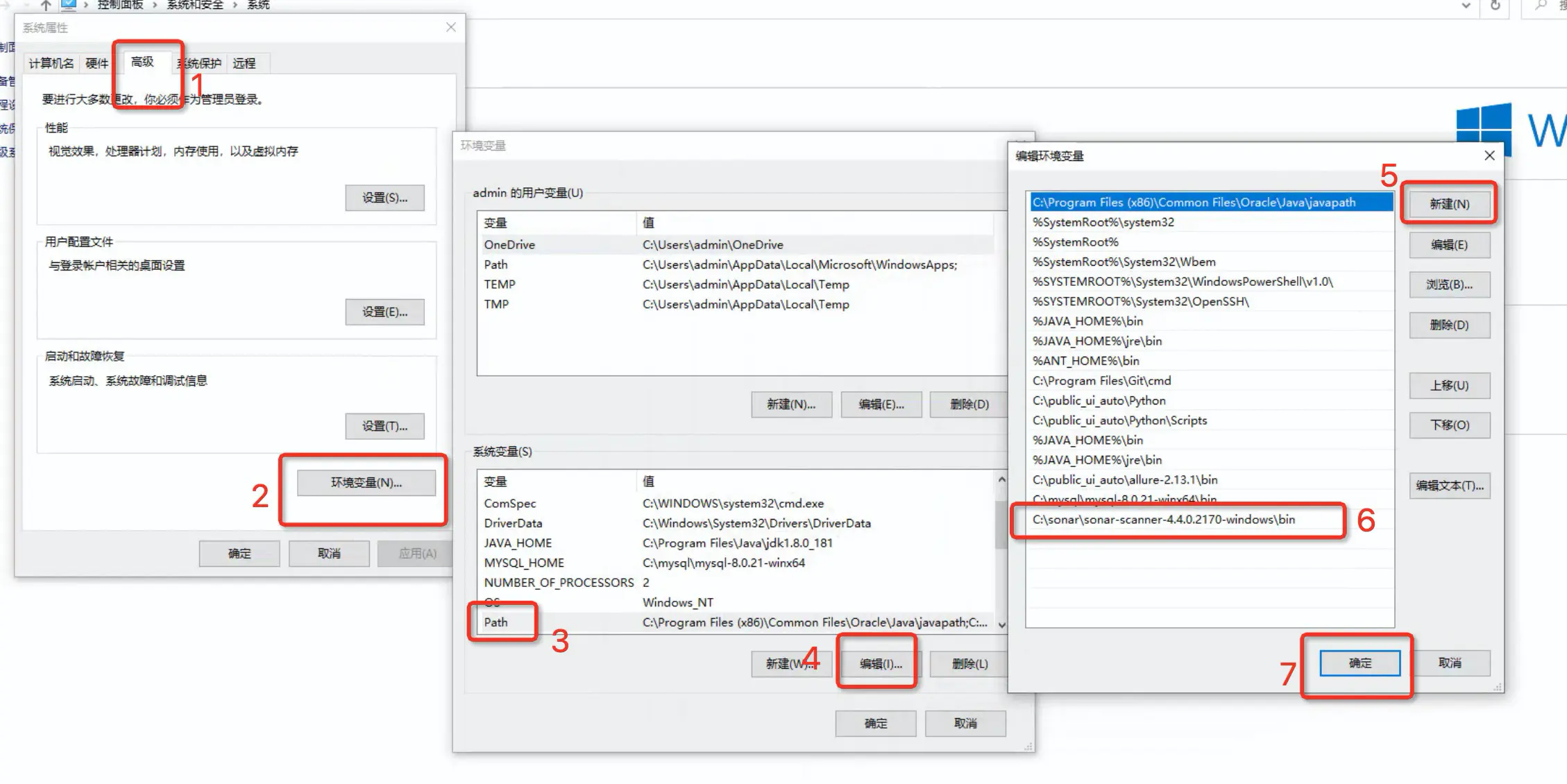The height and width of the screenshot is (784, 1567).
Task: Click the system variables list scrollbar arrow
Action: [1000, 479]
